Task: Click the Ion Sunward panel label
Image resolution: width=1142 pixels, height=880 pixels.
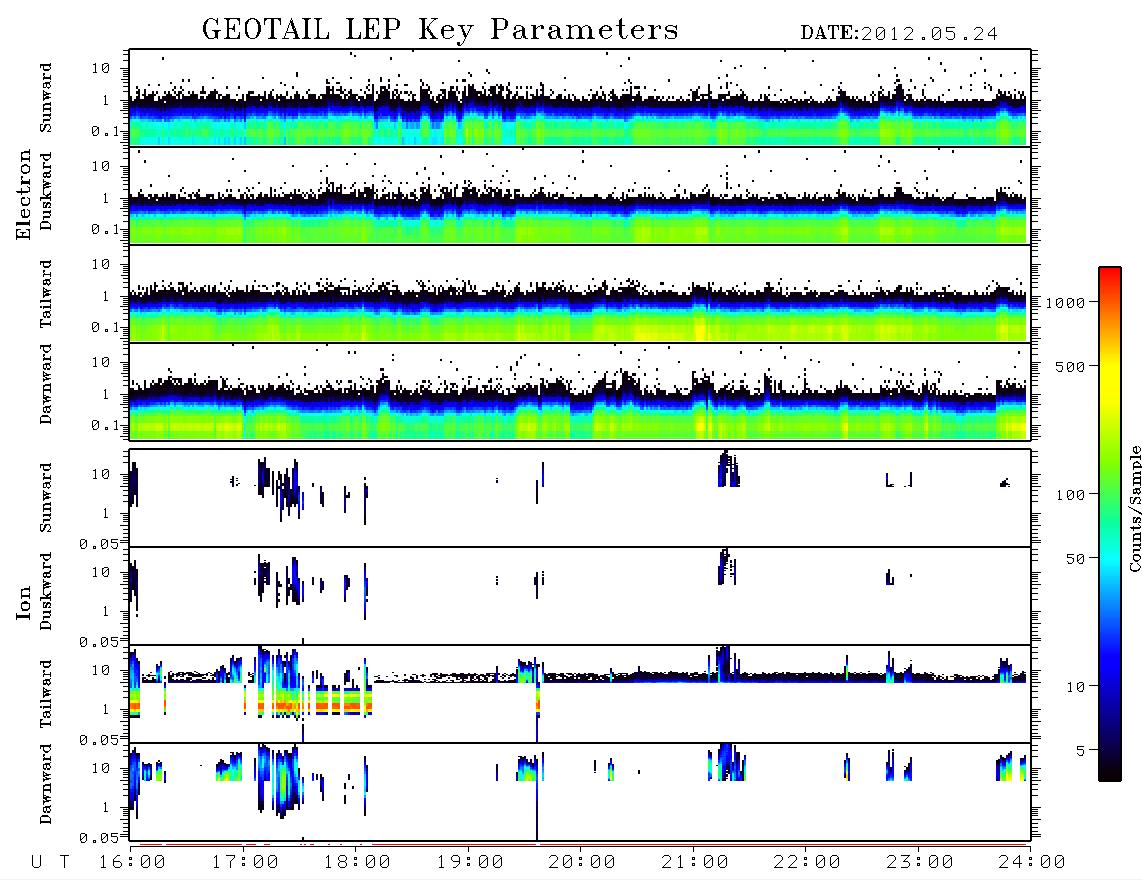Action: click(x=46, y=498)
